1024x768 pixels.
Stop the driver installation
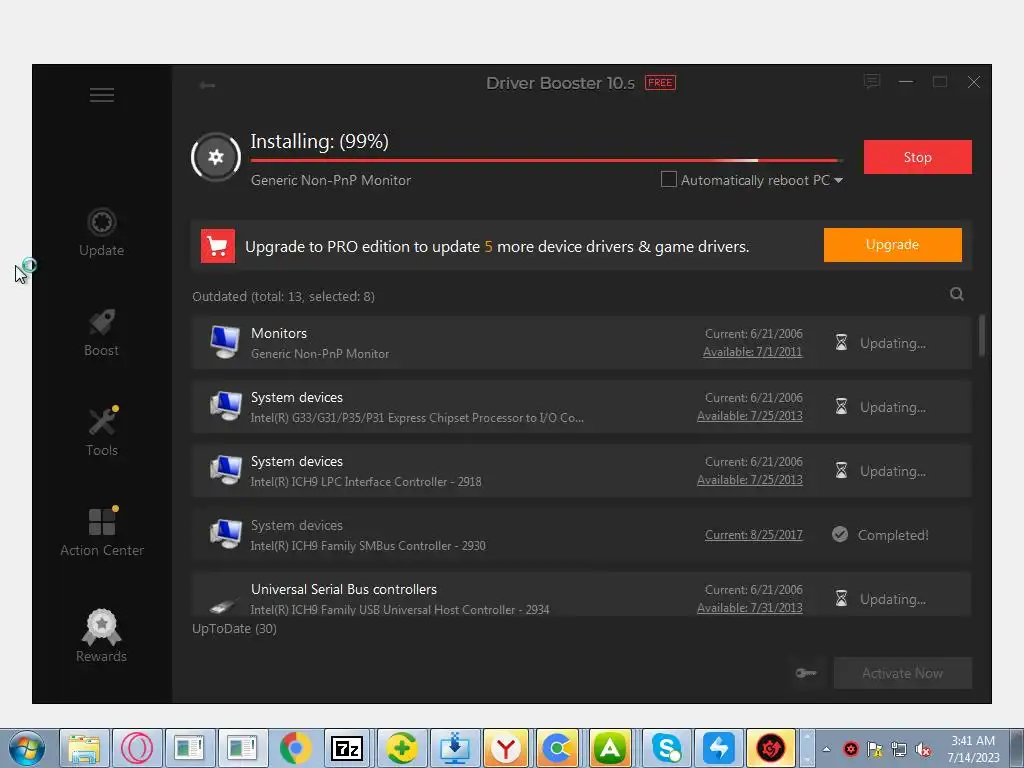pos(918,157)
